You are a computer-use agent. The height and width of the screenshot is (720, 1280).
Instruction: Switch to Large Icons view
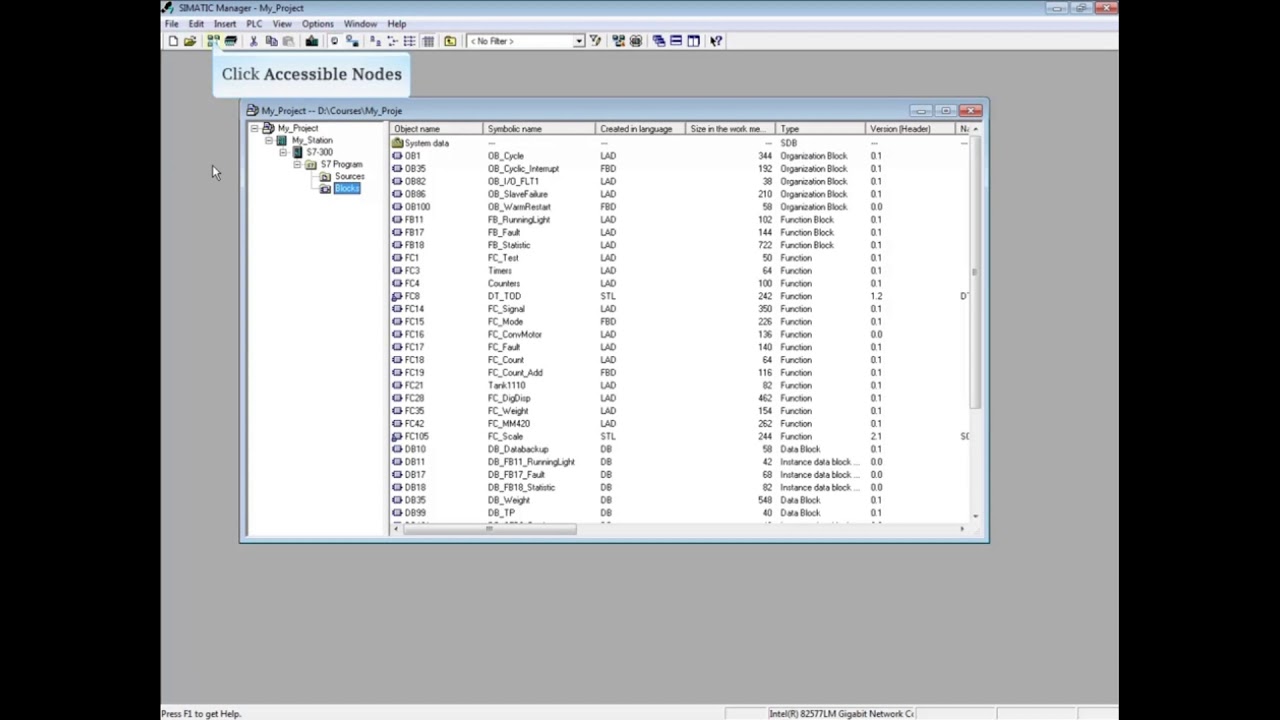tap(375, 41)
